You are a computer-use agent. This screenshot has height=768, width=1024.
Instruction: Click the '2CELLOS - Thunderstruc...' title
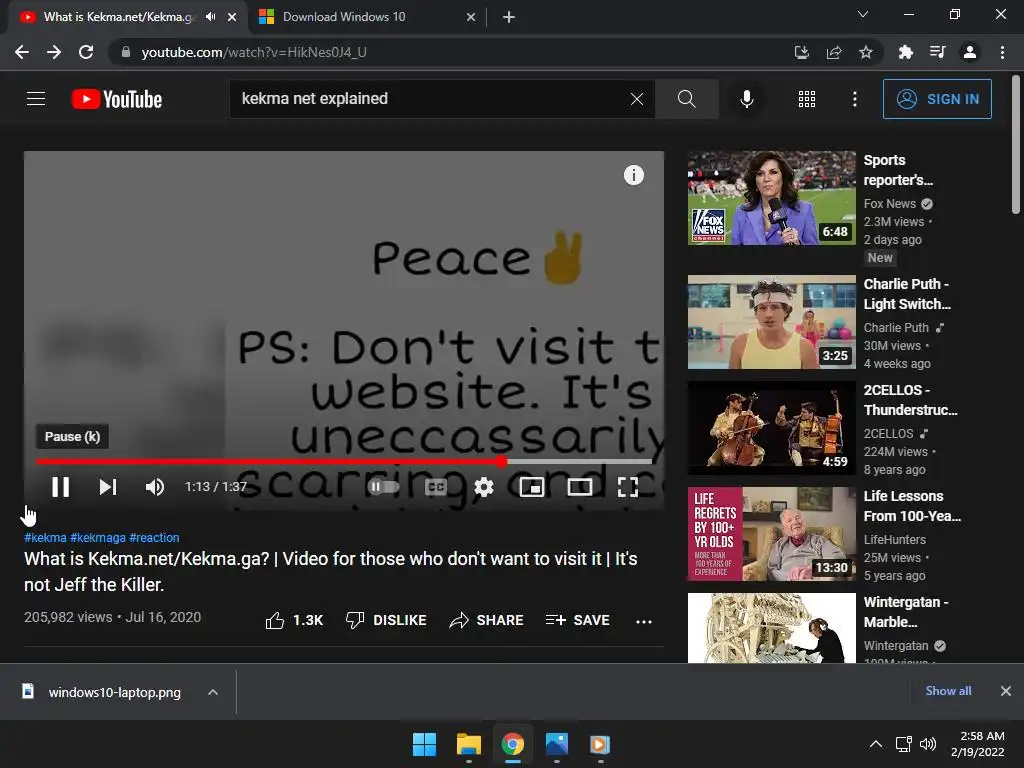point(910,400)
